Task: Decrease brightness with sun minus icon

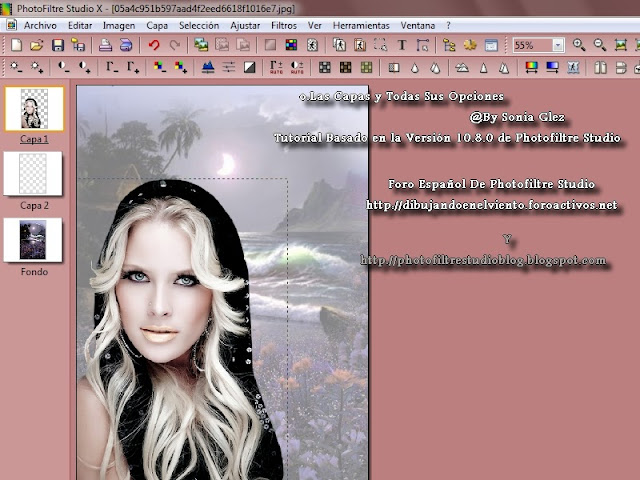Action: click(x=16, y=67)
